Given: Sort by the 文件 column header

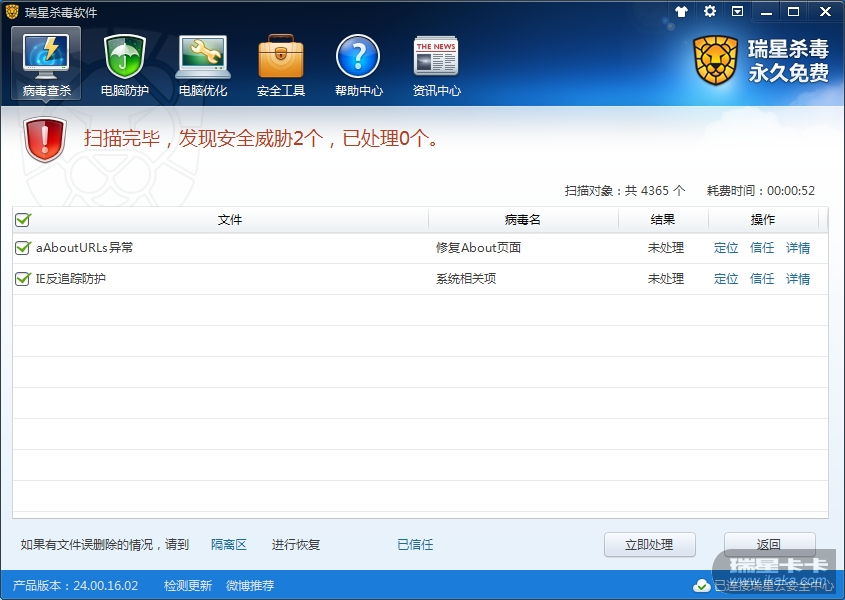Looking at the screenshot, I should (230, 219).
